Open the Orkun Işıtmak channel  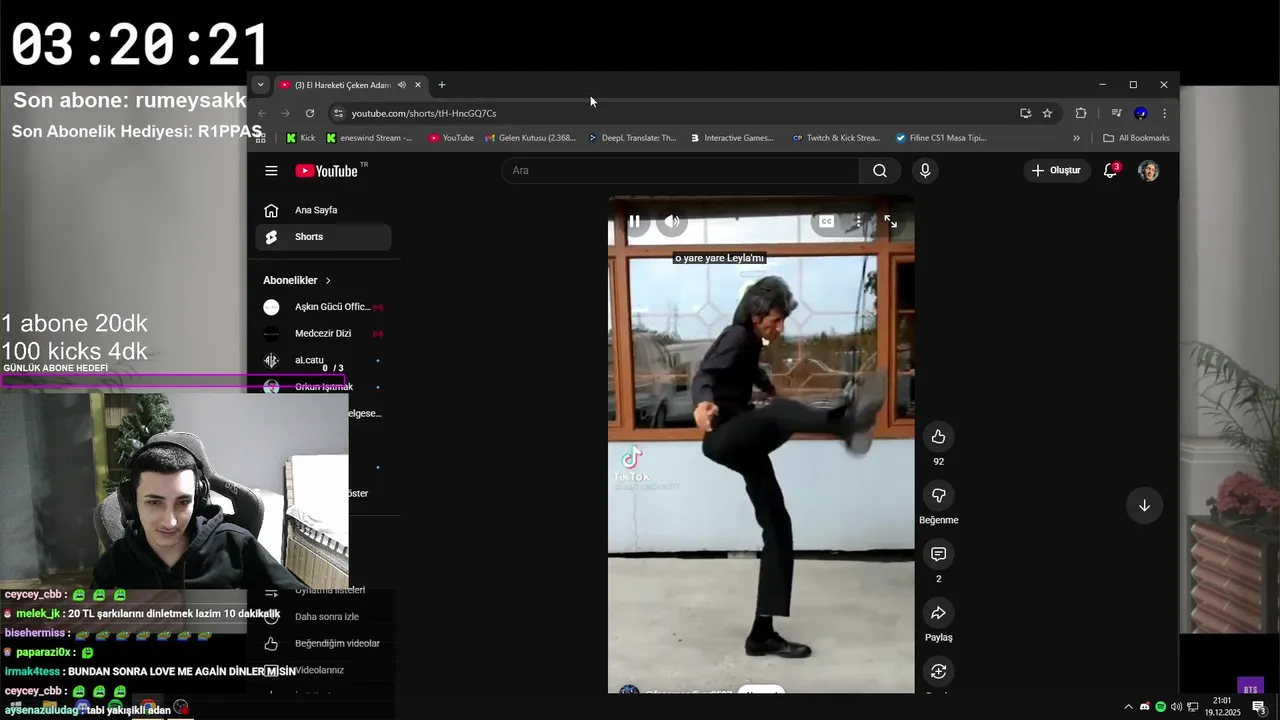point(323,387)
